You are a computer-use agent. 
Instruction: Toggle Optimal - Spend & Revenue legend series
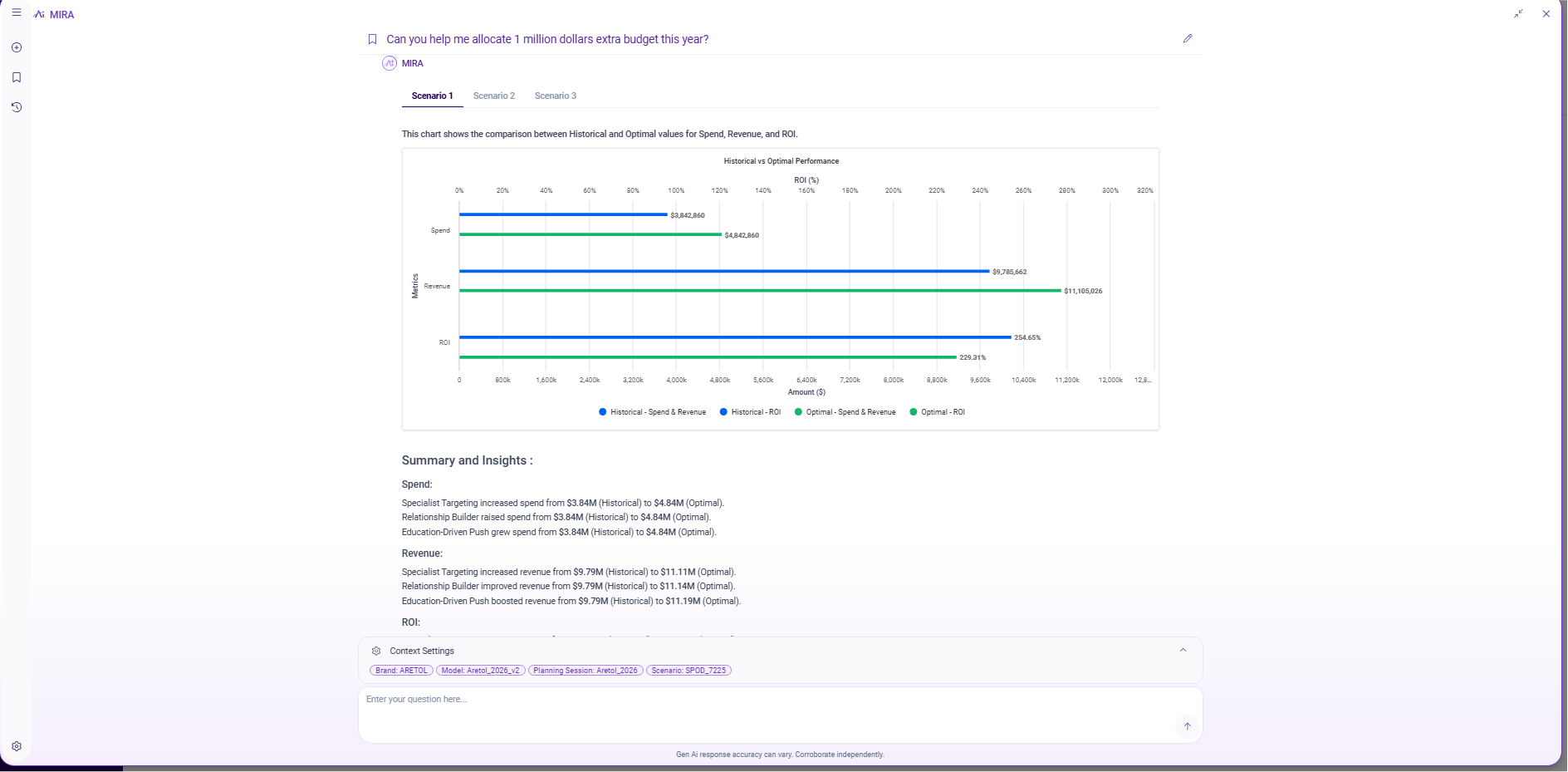tap(845, 412)
